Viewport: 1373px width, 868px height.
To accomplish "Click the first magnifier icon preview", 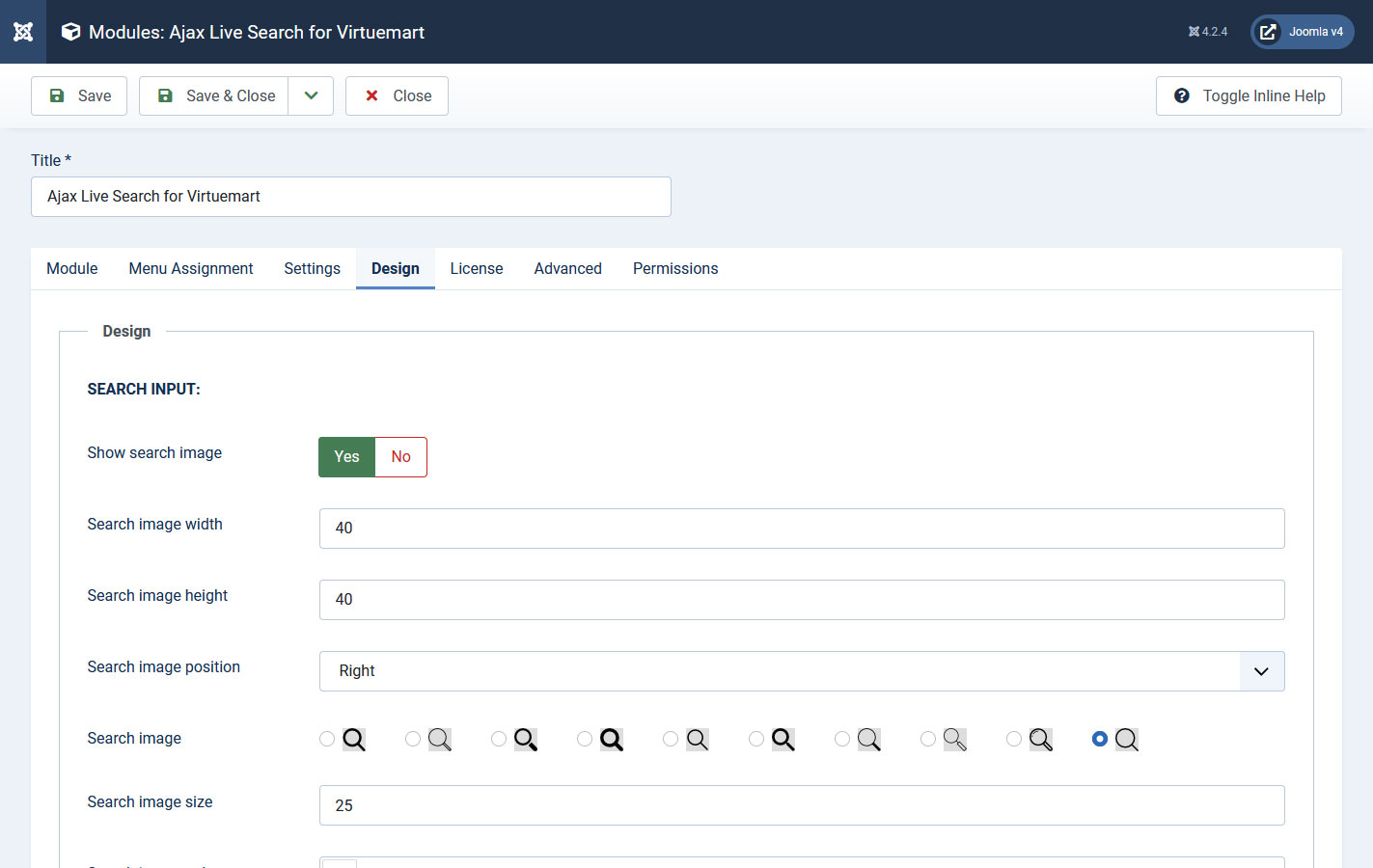I will click(x=354, y=740).
